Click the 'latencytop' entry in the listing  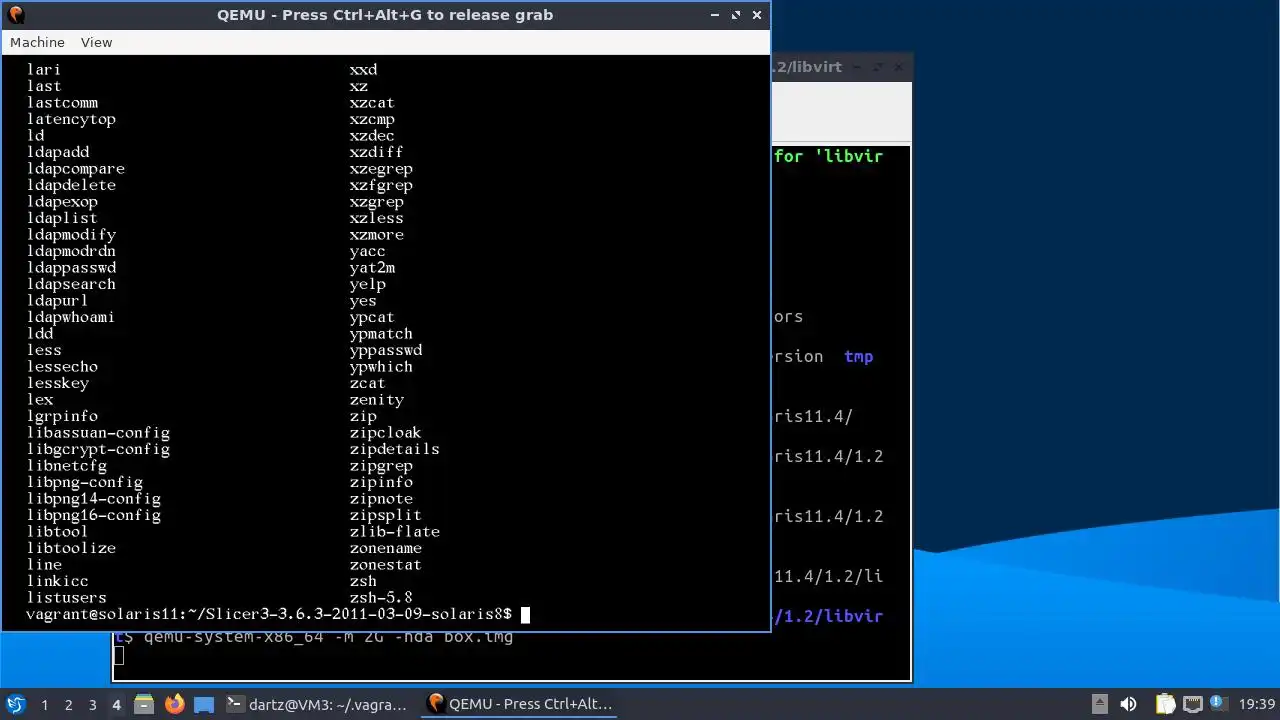71,119
